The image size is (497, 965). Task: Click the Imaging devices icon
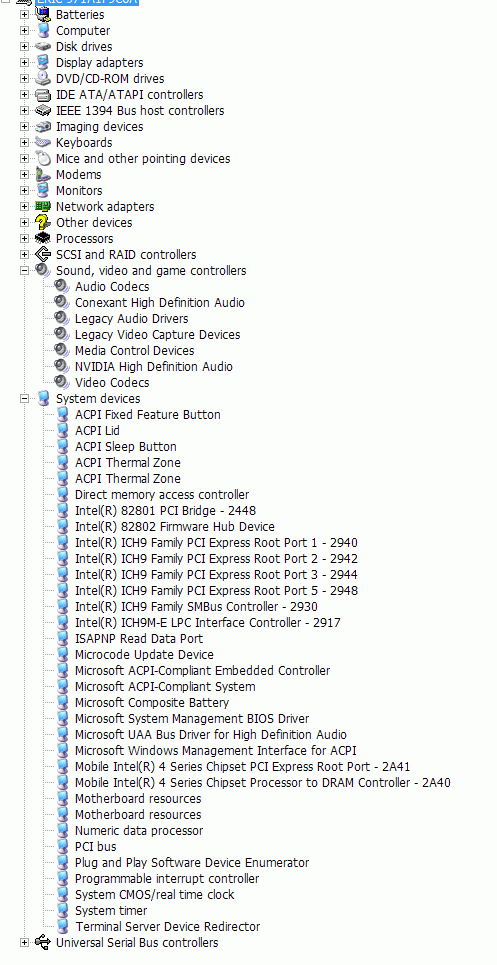pos(42,126)
